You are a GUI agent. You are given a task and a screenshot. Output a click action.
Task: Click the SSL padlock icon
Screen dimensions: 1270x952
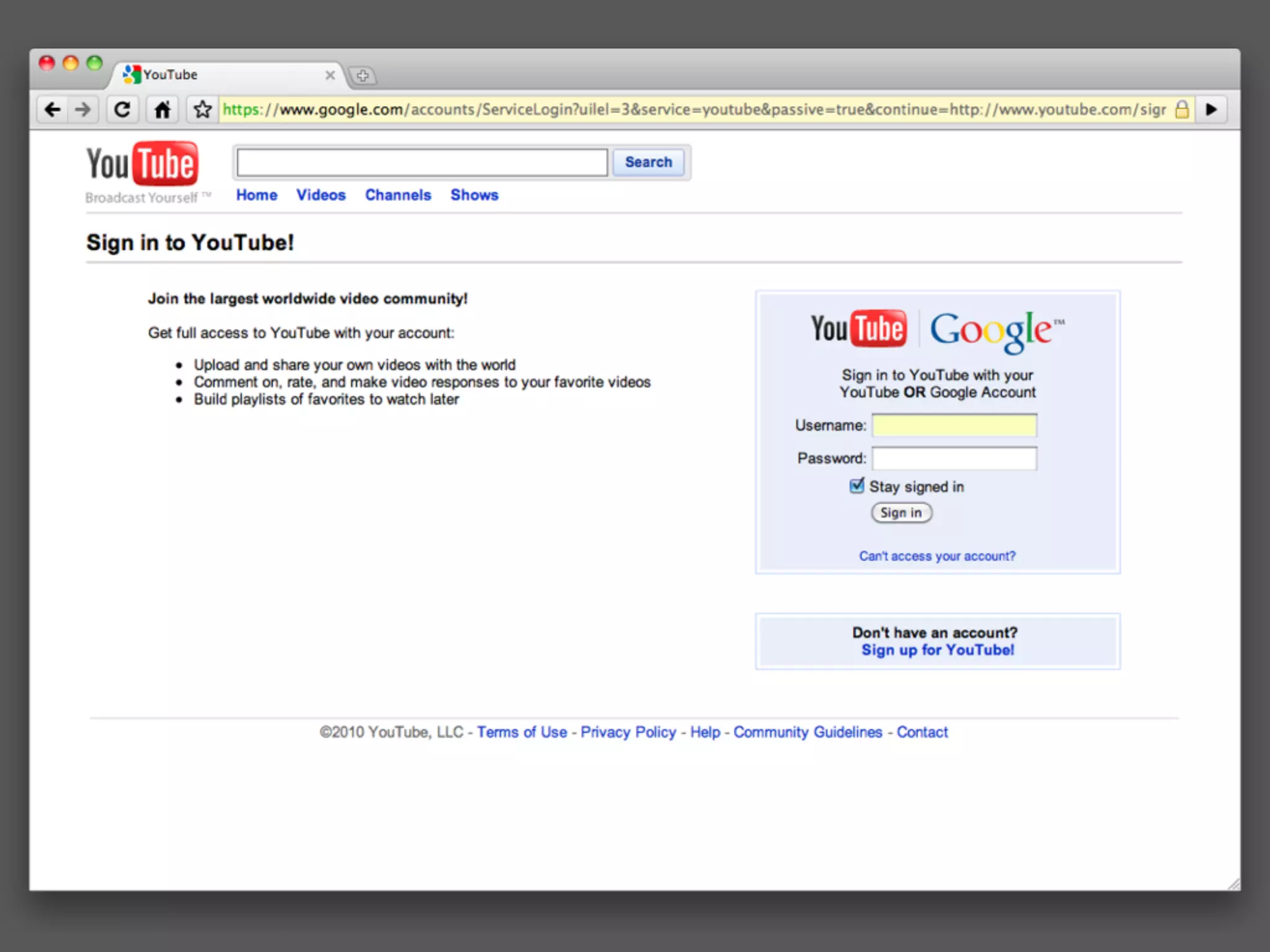[x=1182, y=110]
